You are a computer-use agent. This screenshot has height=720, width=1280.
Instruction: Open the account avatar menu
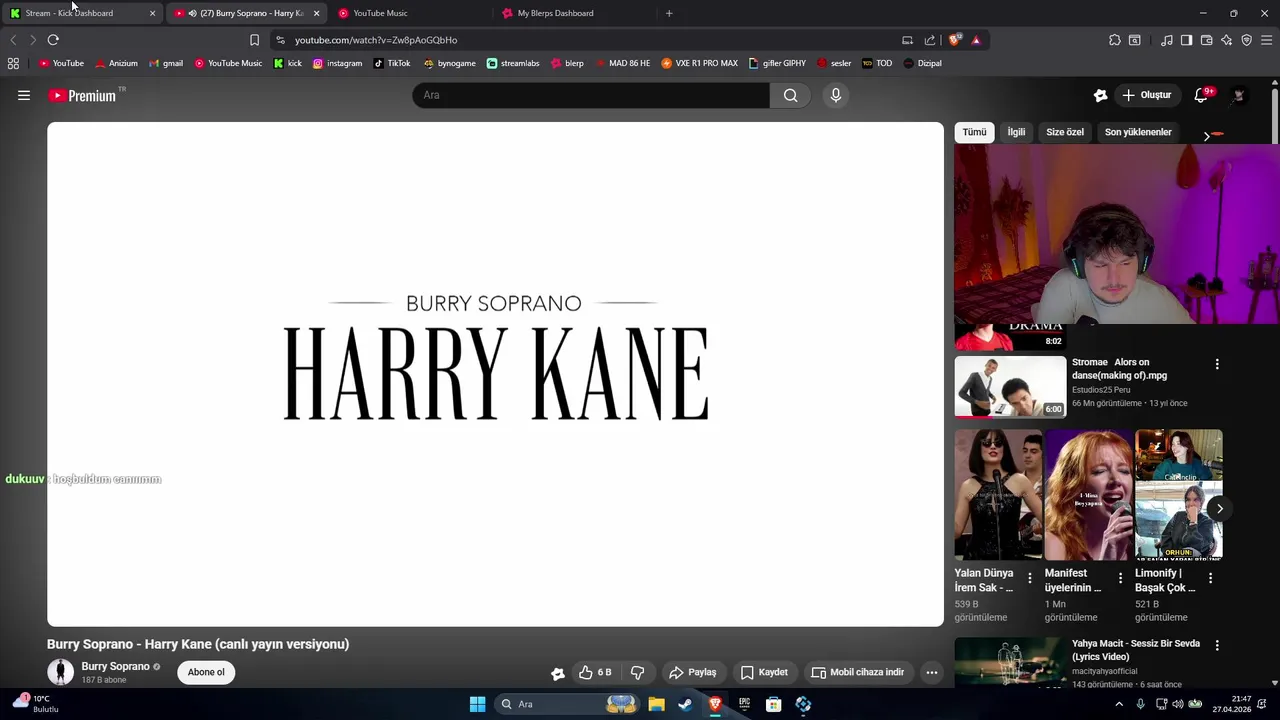click(x=1239, y=95)
